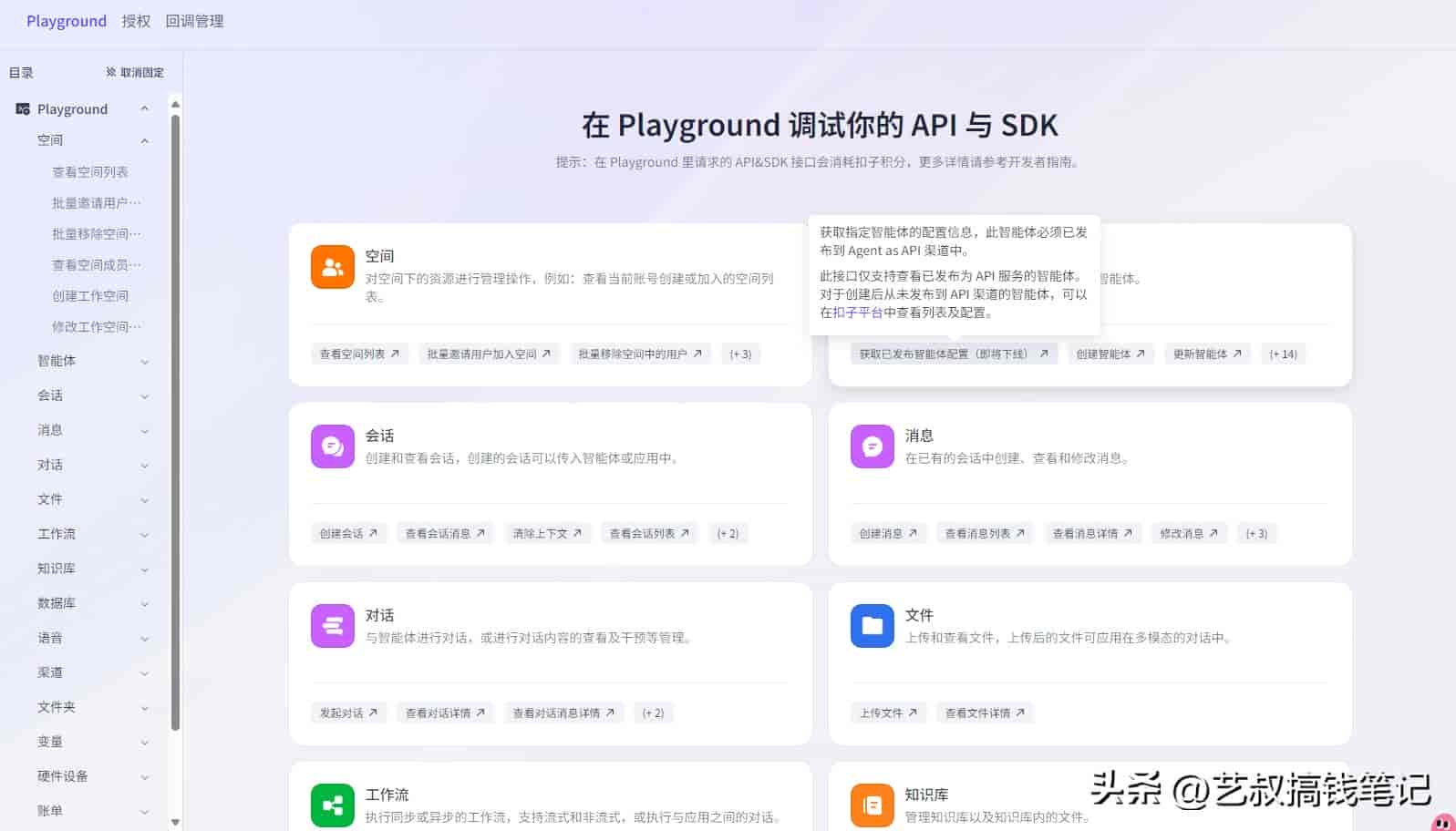Screen dimensions: 1456x831
Task: Open the 创建会话 chip
Action: 348,533
